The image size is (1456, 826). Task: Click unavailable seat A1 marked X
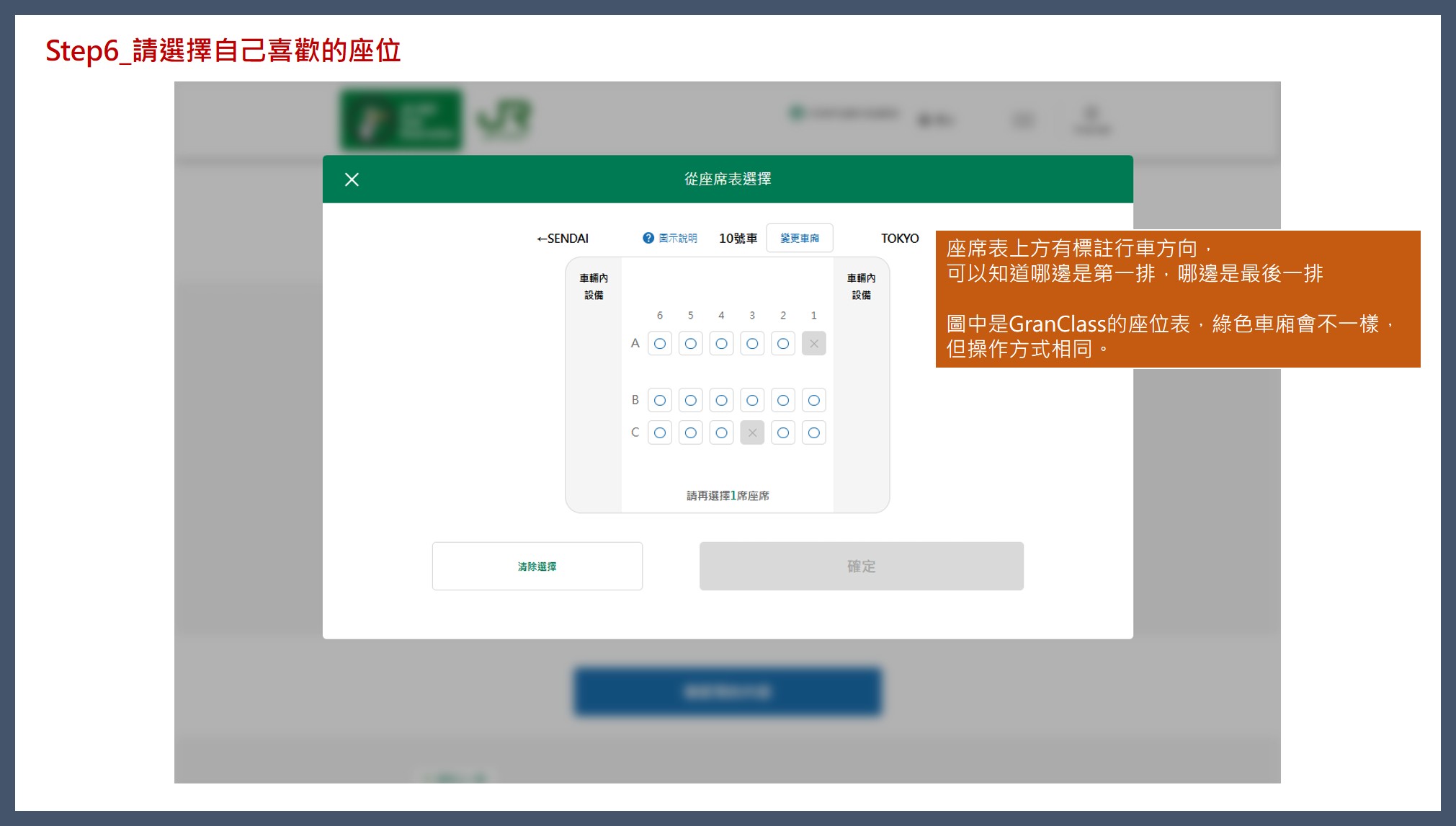coord(813,344)
